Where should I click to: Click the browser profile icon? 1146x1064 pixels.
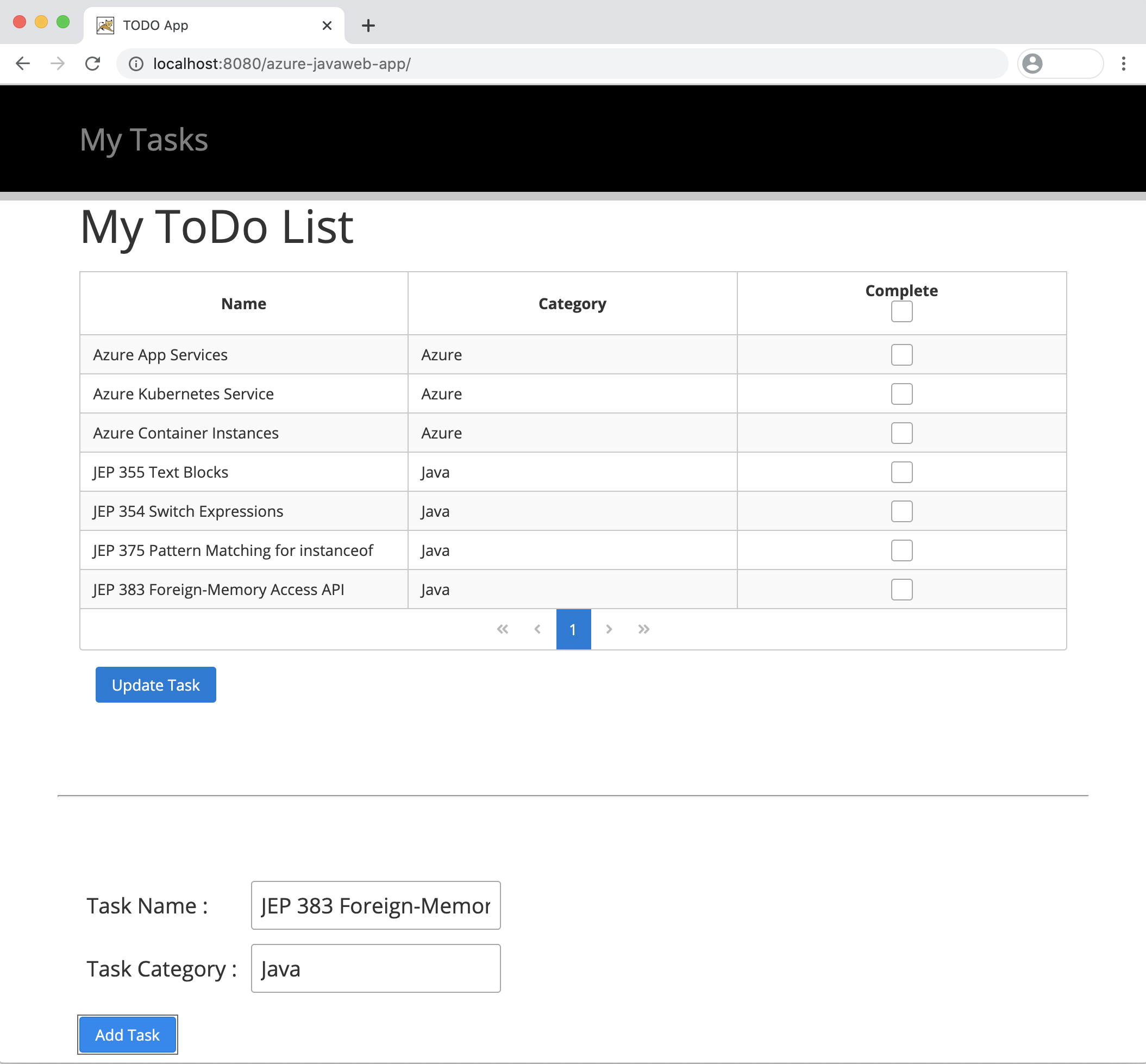click(1034, 64)
